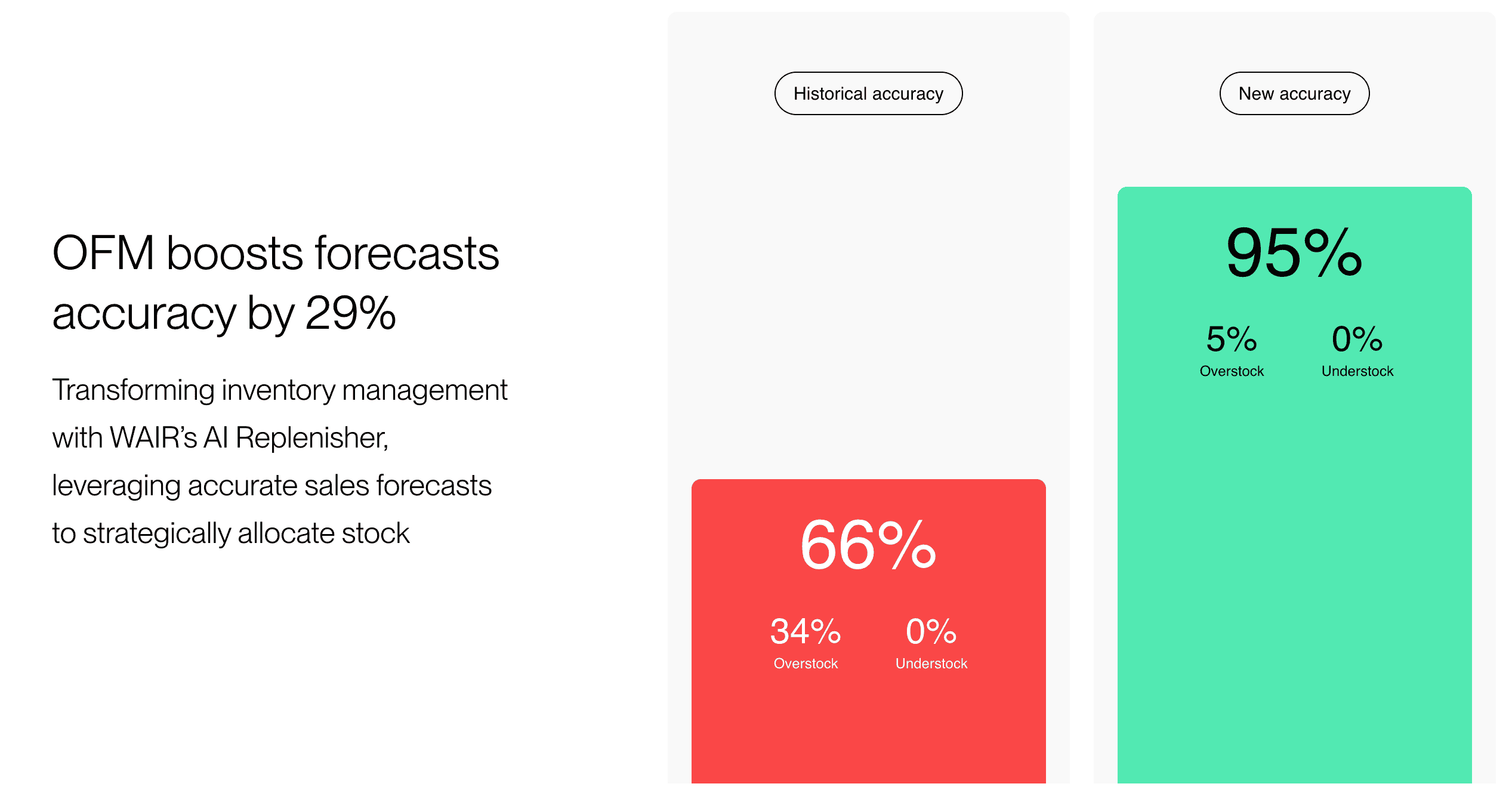Click the Understock label in red bar
This screenshot has height=796, width=1512.
point(931,664)
